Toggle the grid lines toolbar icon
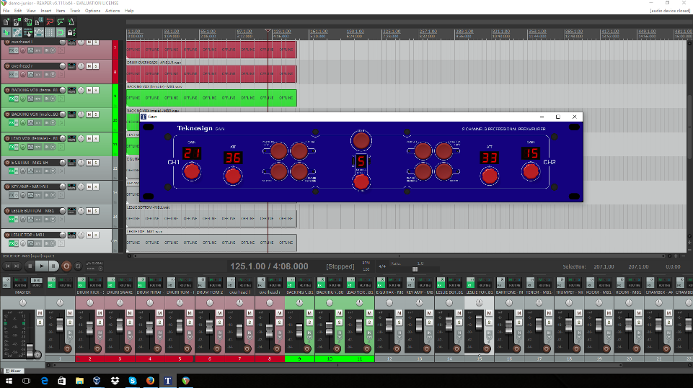 coord(50,32)
